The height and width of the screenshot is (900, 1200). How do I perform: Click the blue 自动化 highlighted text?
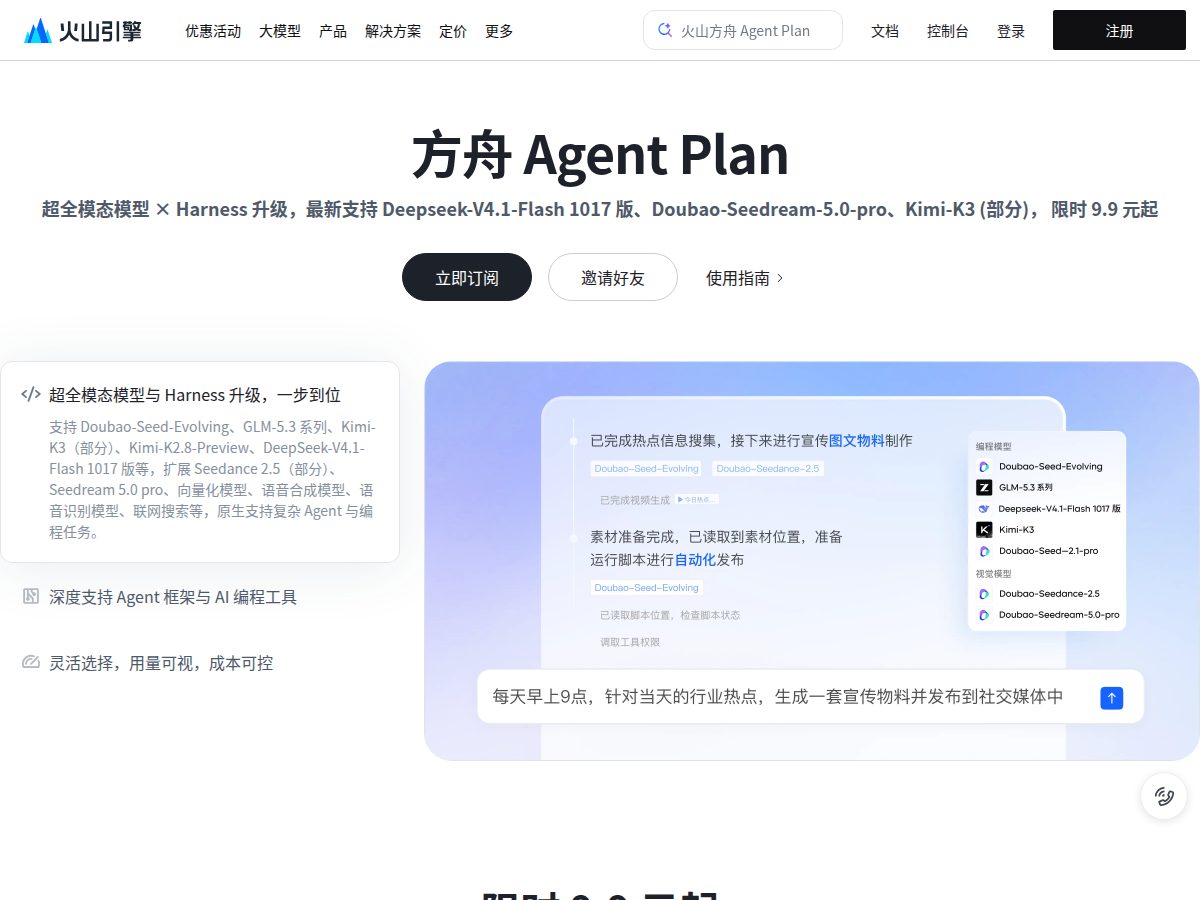(695, 560)
